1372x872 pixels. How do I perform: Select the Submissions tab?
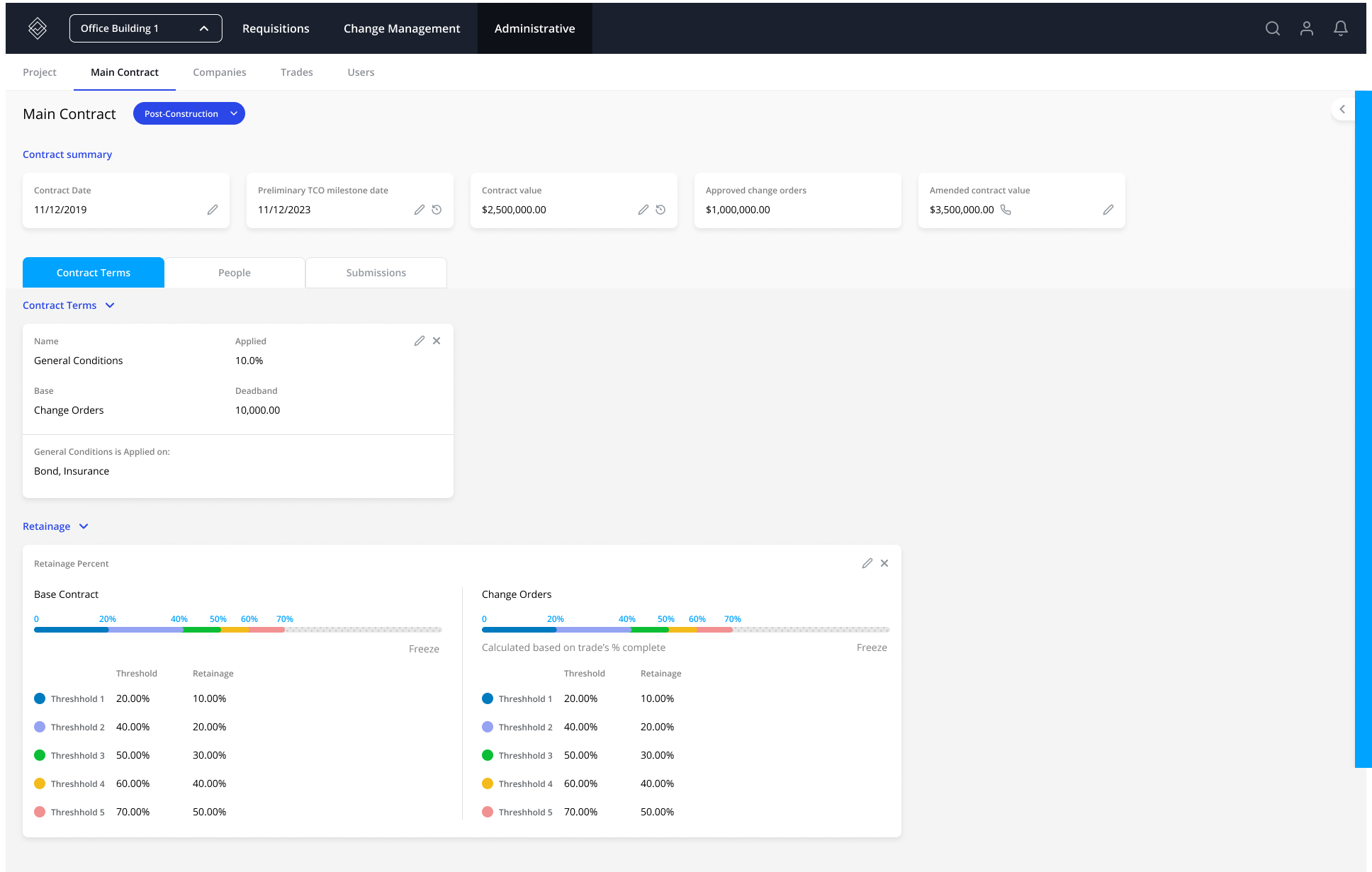click(376, 273)
